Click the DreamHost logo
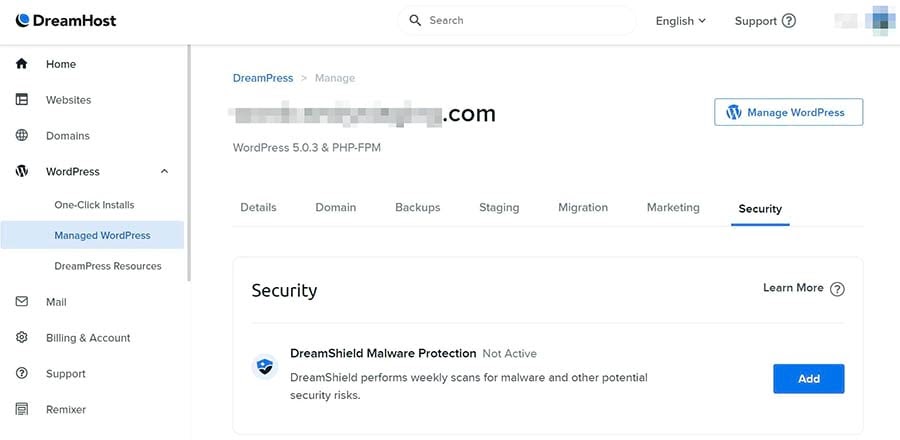Viewport: 900px width, 440px height. tap(66, 20)
